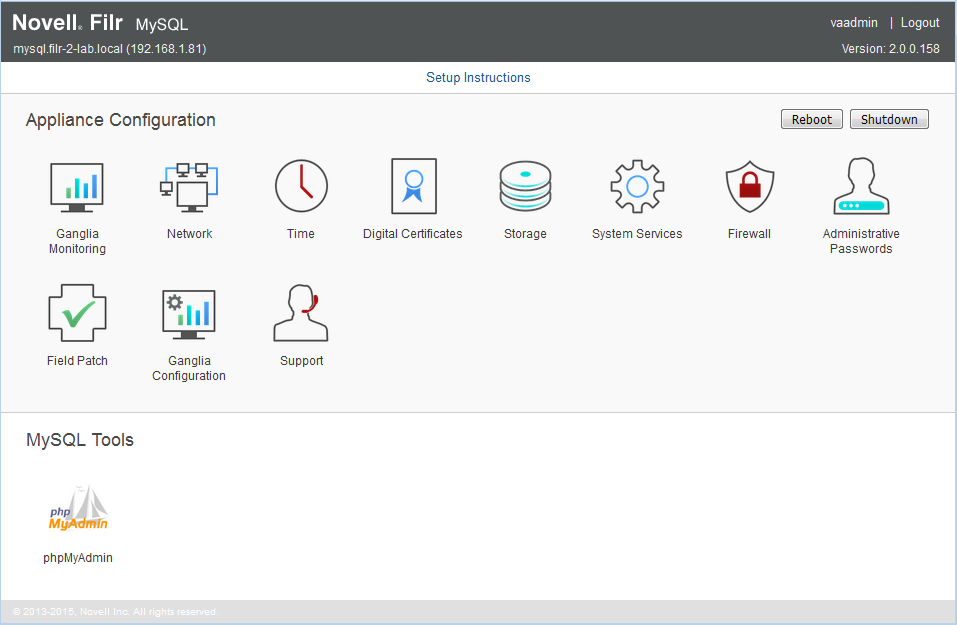Launch phpMyAdmin from its logo
The height and width of the screenshot is (625, 957).
click(x=79, y=508)
